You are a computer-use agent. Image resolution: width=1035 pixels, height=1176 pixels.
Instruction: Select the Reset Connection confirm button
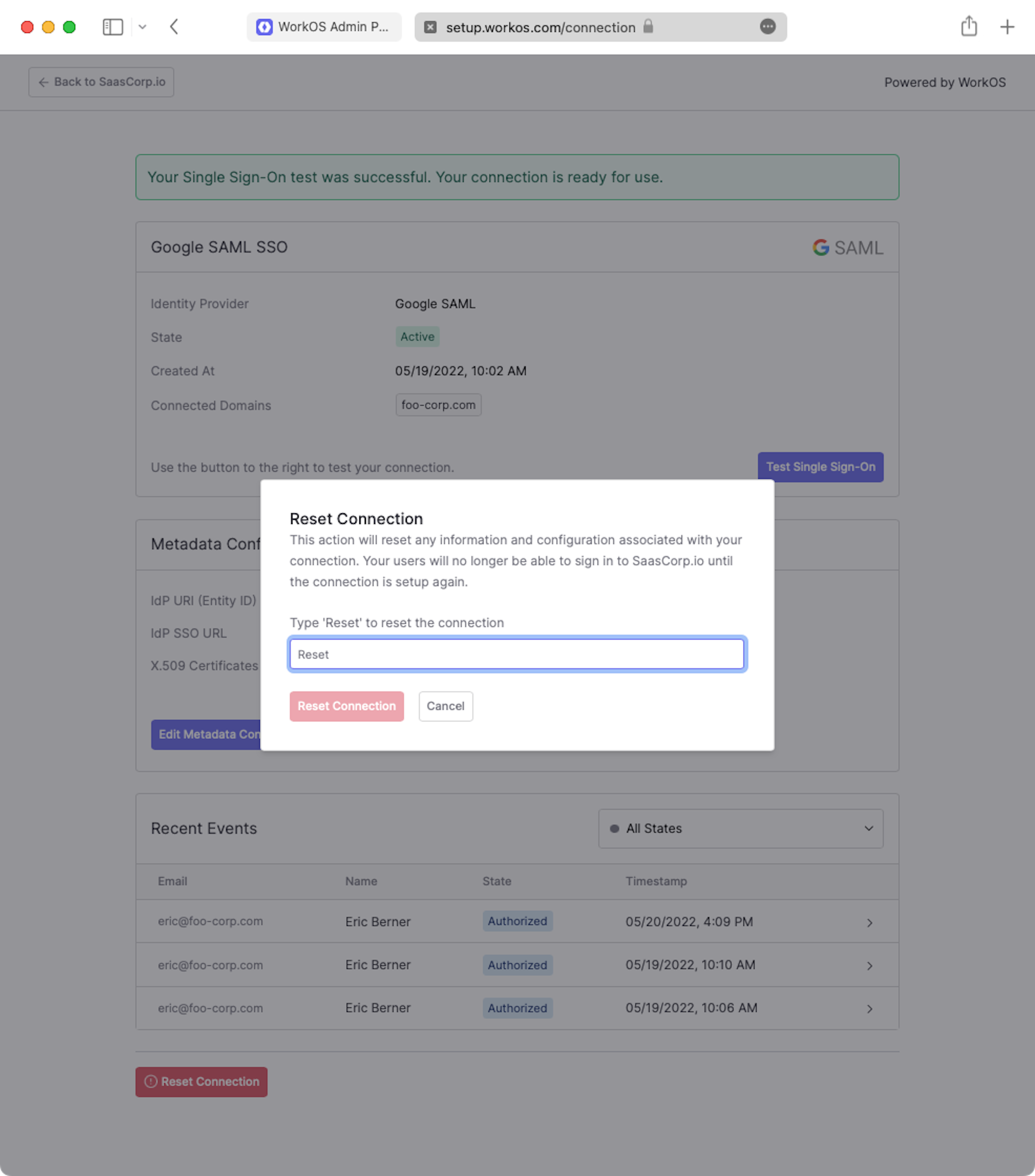(346, 705)
